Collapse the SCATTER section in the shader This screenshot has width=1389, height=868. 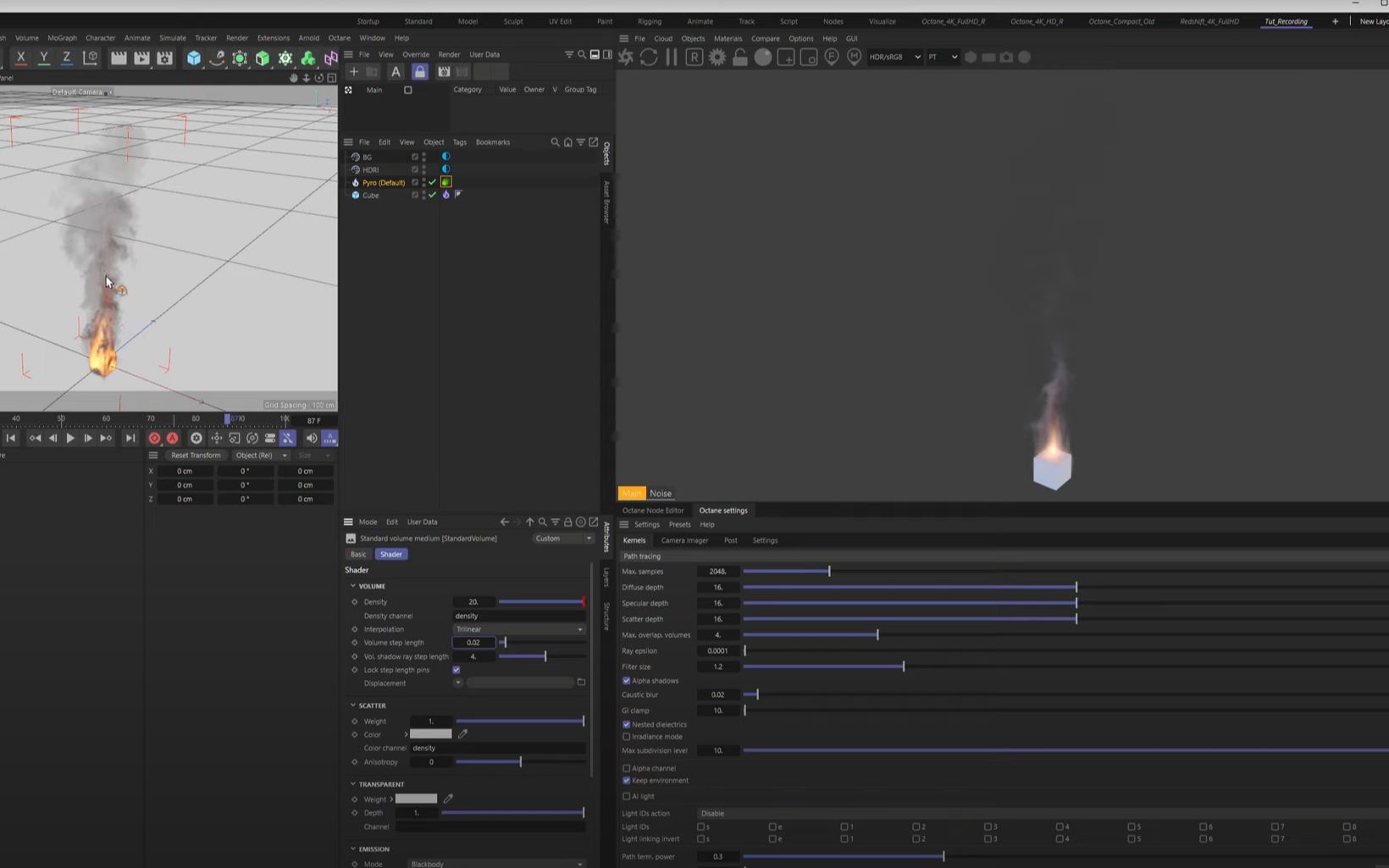coord(353,705)
